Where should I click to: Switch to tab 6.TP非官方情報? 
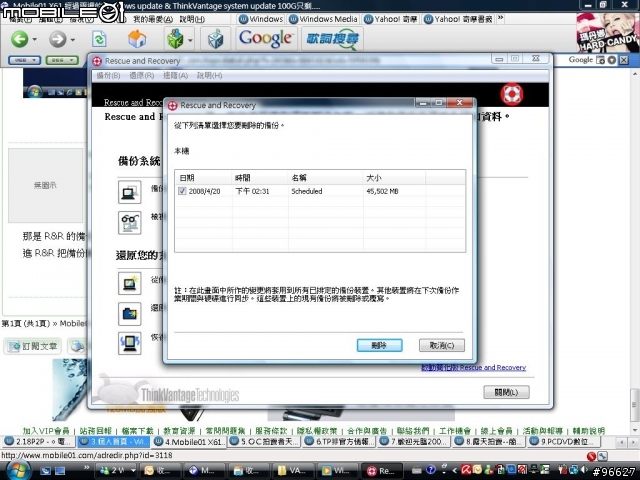coord(340,441)
